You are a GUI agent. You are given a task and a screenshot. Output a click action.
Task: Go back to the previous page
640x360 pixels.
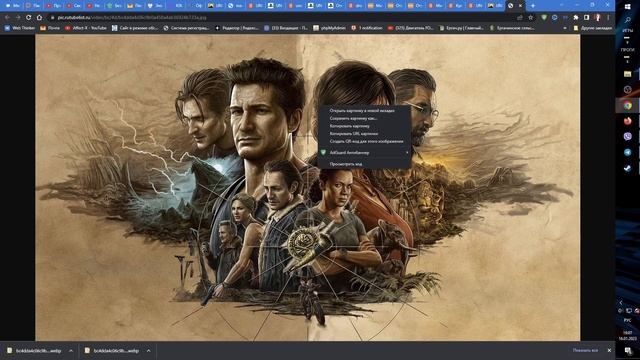click(x=7, y=18)
